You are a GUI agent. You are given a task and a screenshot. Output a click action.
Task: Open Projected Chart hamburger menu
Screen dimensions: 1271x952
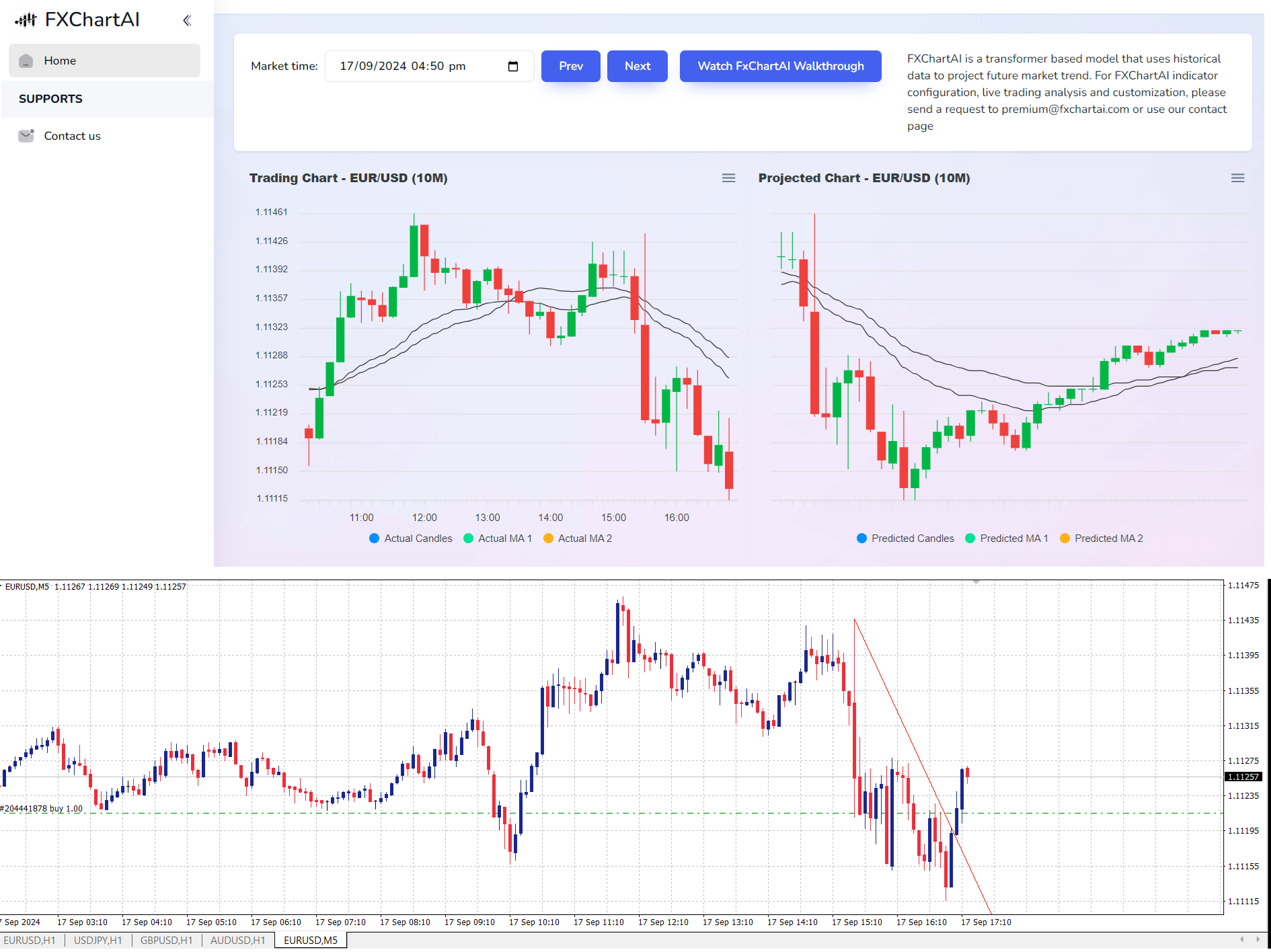tap(1237, 178)
